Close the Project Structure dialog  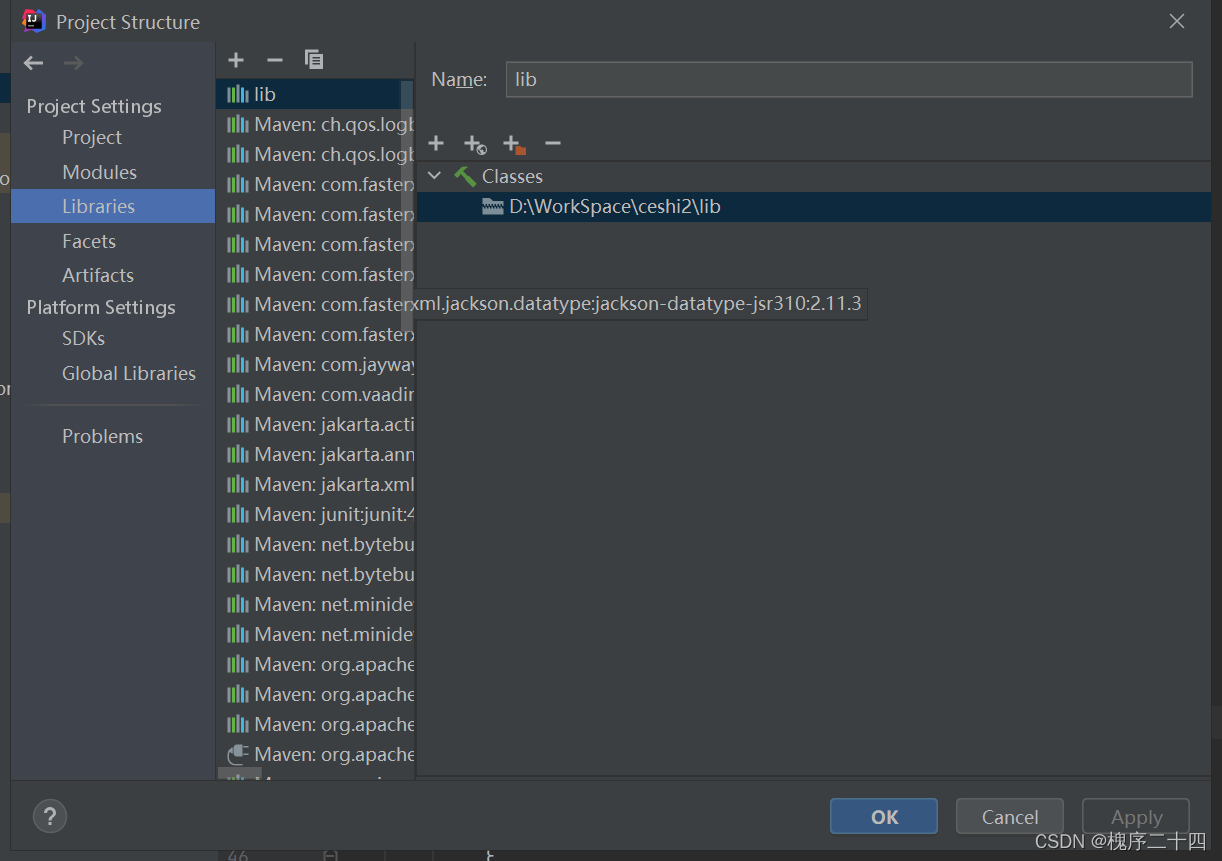1177,21
